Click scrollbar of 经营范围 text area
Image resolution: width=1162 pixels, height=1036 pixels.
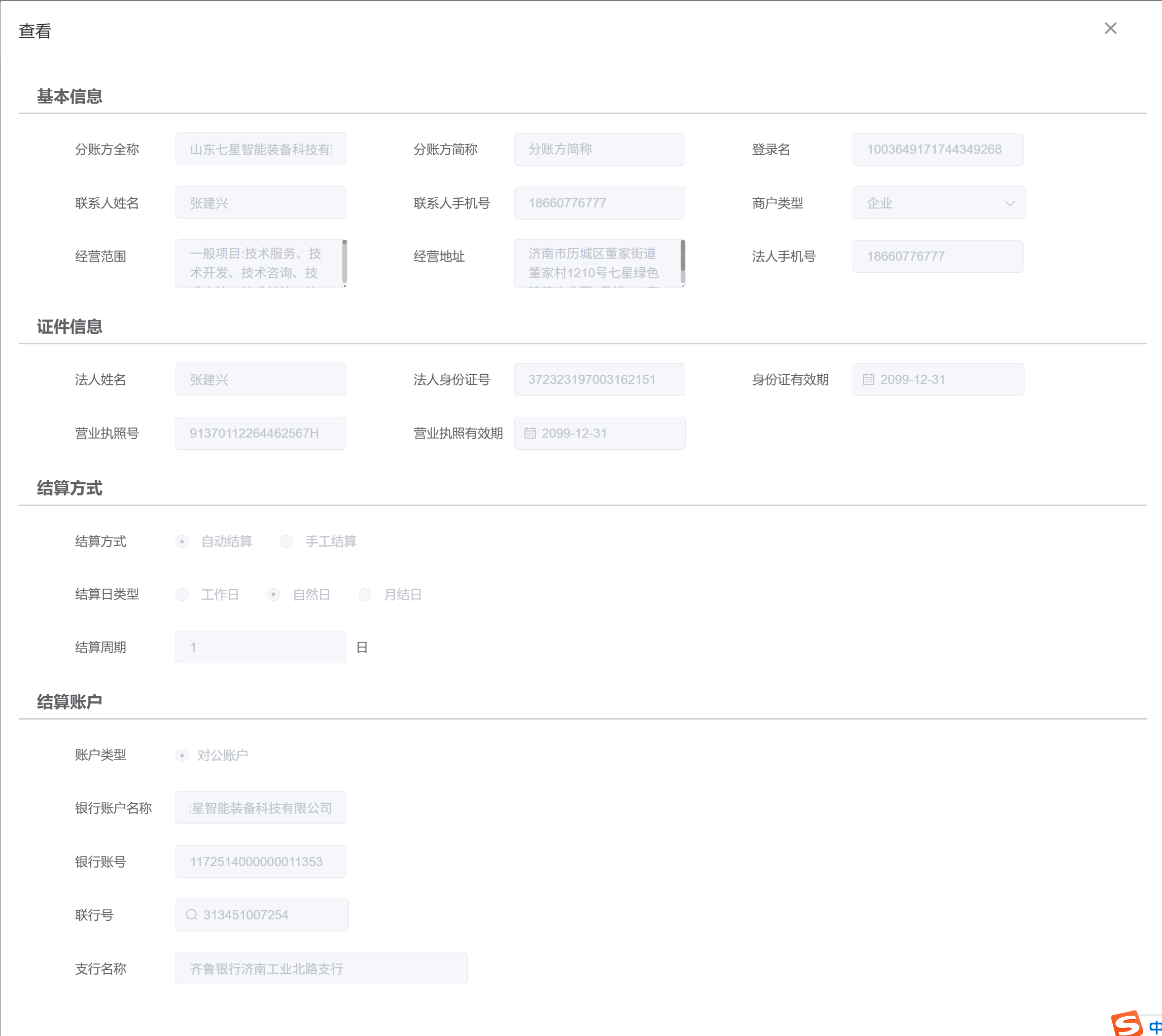(x=344, y=262)
